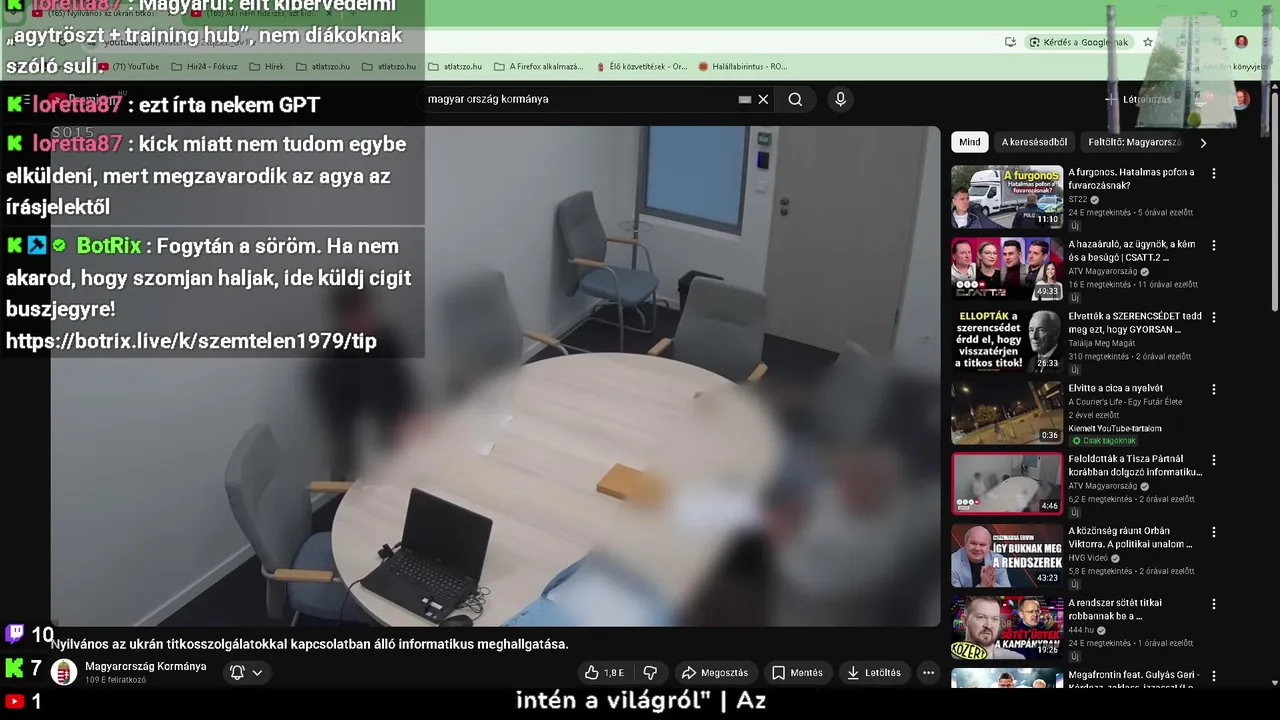Click the Mentés save button
This screenshot has height=720, width=1280.
coord(797,673)
